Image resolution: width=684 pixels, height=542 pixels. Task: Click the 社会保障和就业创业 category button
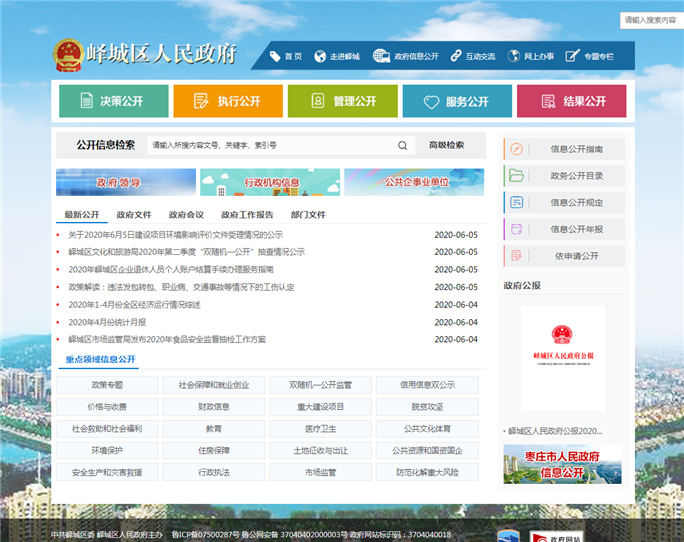click(214, 385)
